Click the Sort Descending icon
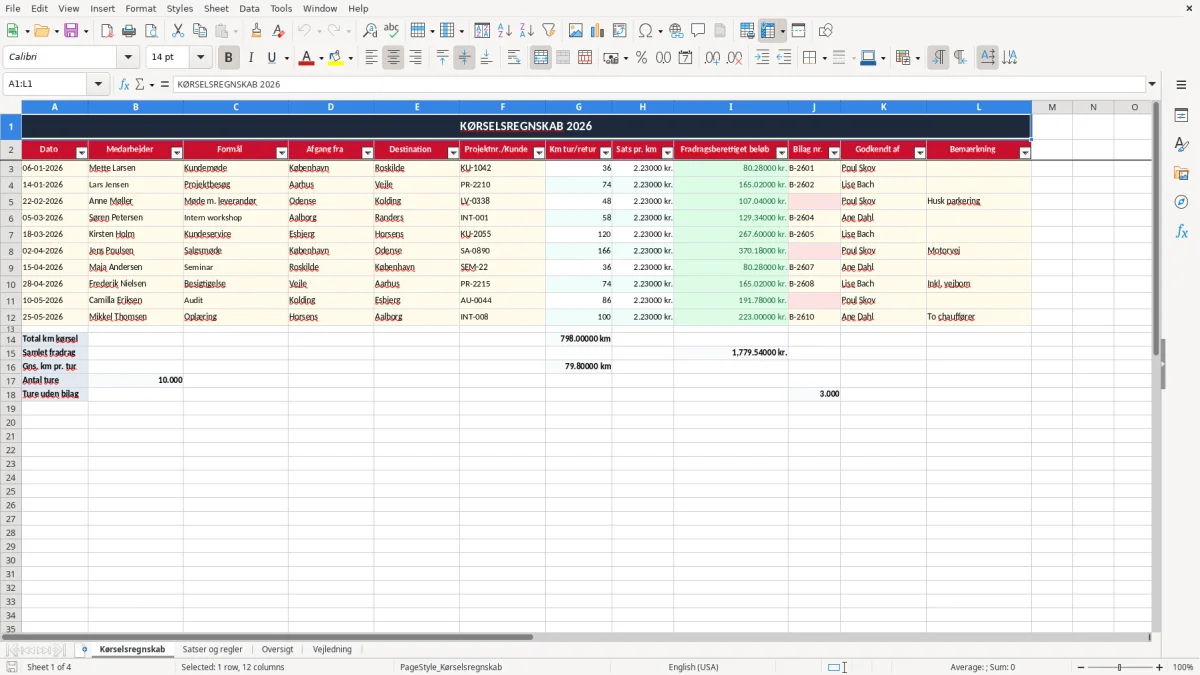 coord(527,31)
